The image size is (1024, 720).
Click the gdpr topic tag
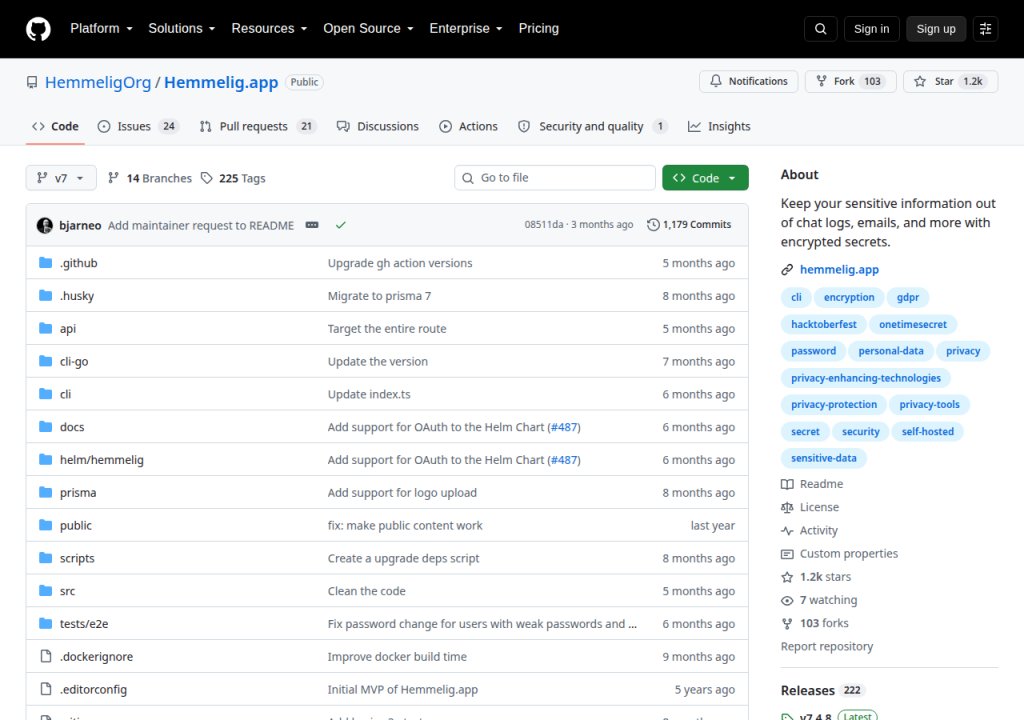pos(907,297)
